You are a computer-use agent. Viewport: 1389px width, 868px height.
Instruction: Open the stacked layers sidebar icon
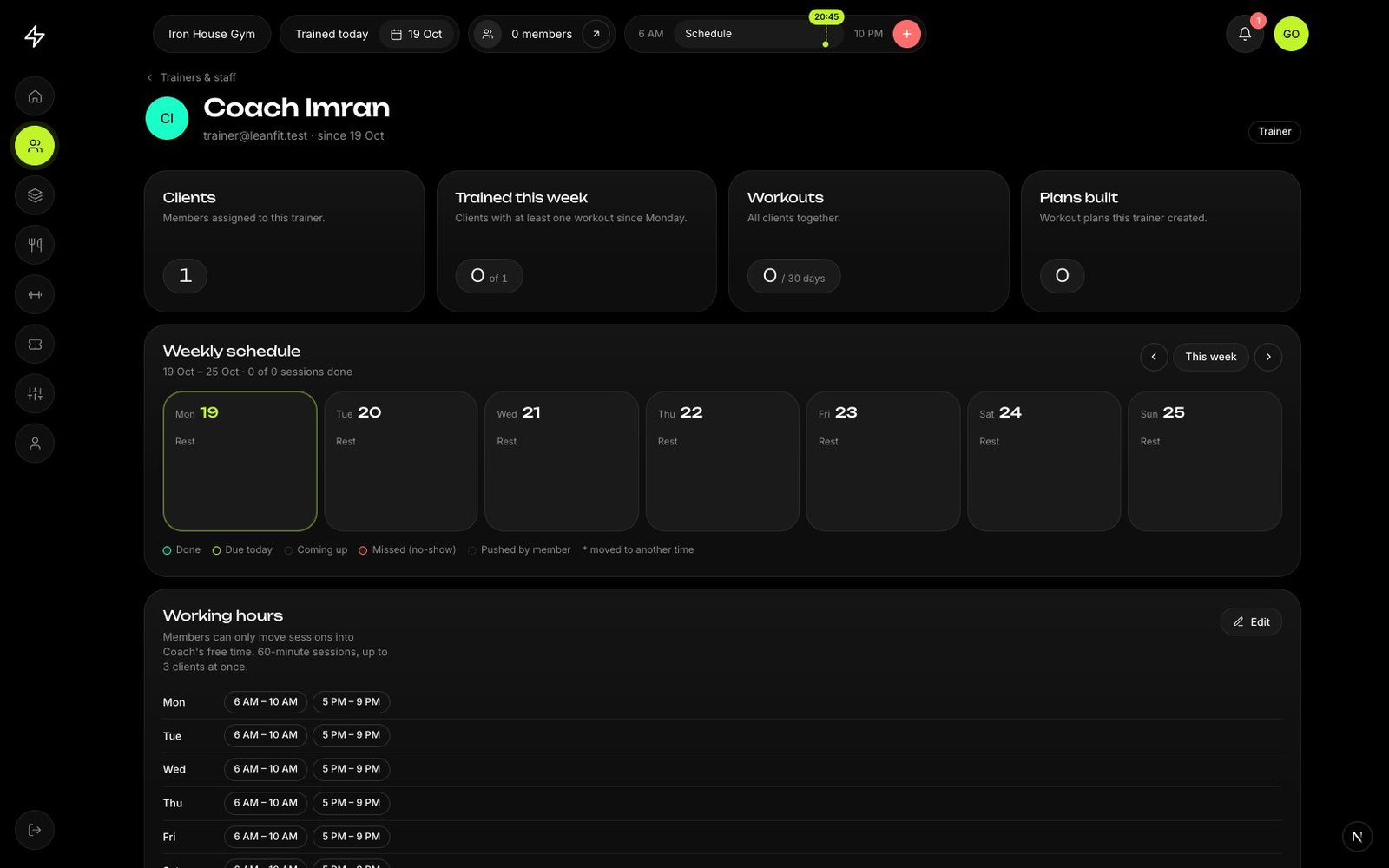point(35,195)
